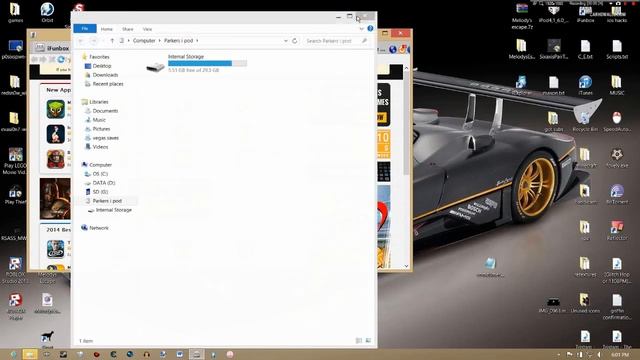Click Computer in the address breadcrumb
This screenshot has height=360, width=640.
[x=144, y=41]
